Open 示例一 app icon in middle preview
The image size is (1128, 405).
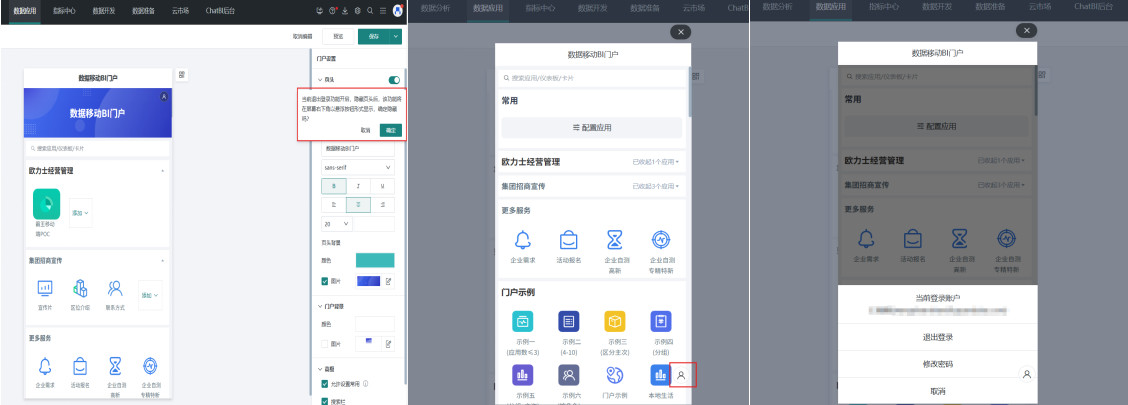point(523,321)
